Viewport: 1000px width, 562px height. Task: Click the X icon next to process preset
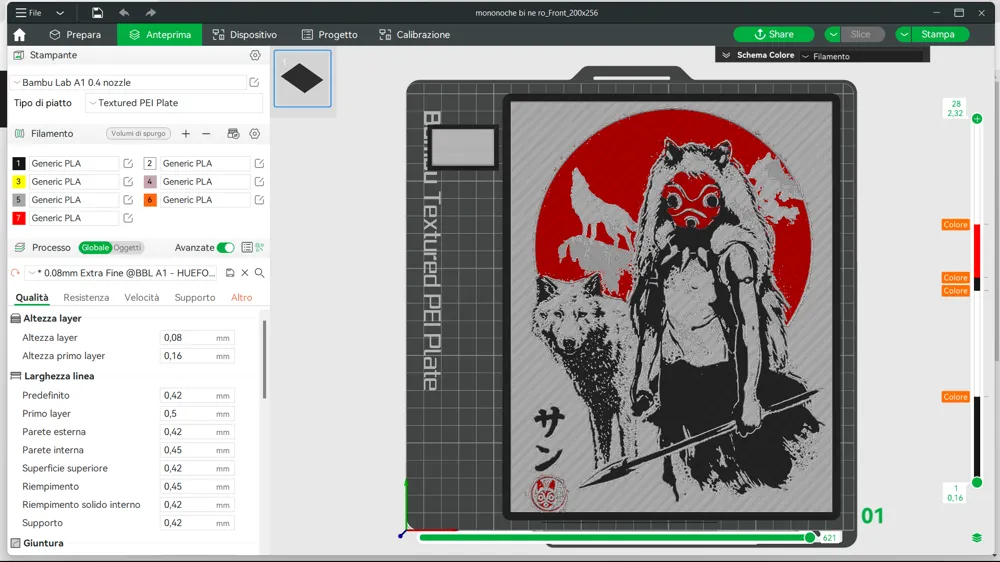click(x=245, y=273)
